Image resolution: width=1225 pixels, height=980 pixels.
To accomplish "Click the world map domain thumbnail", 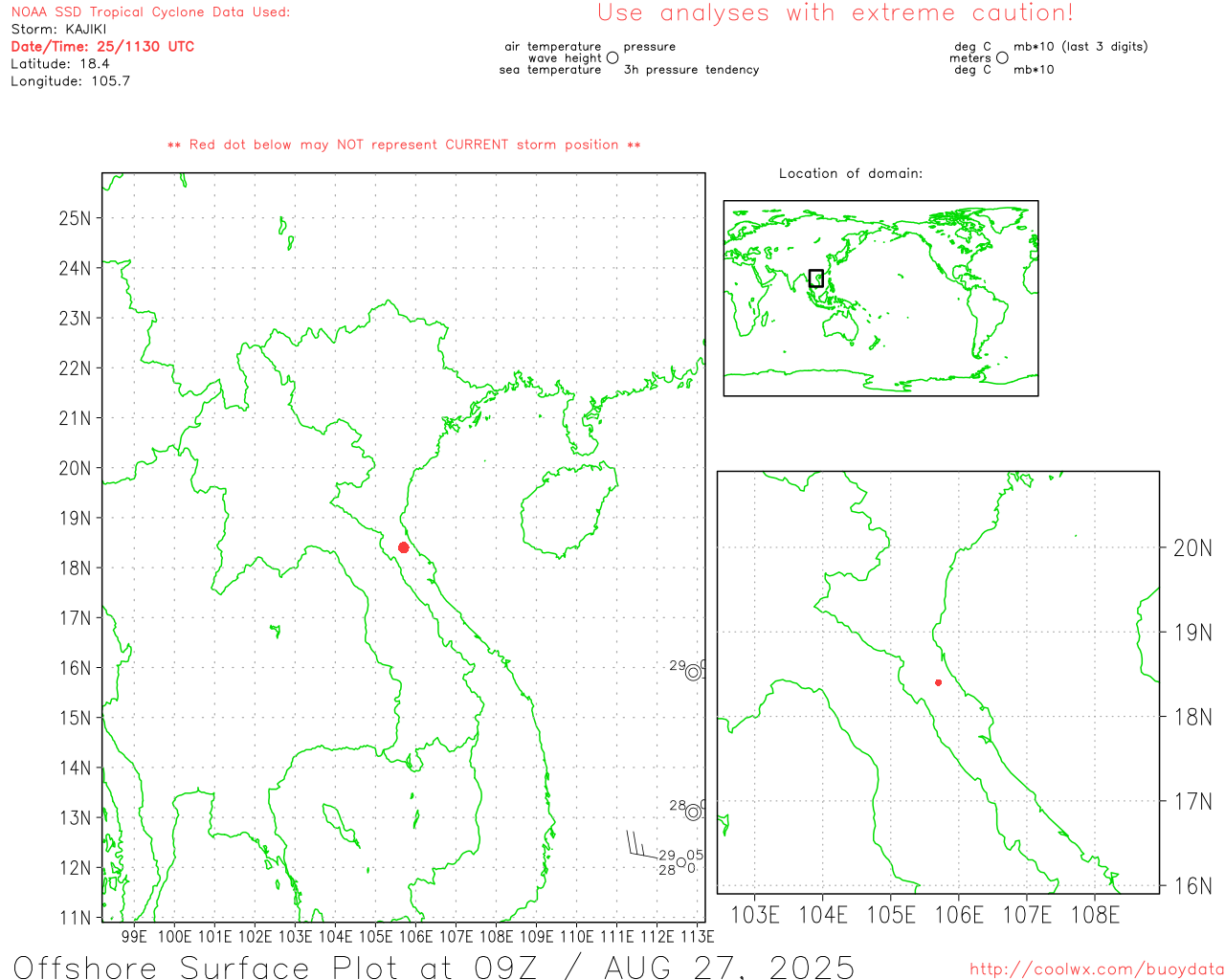I will coord(880,299).
